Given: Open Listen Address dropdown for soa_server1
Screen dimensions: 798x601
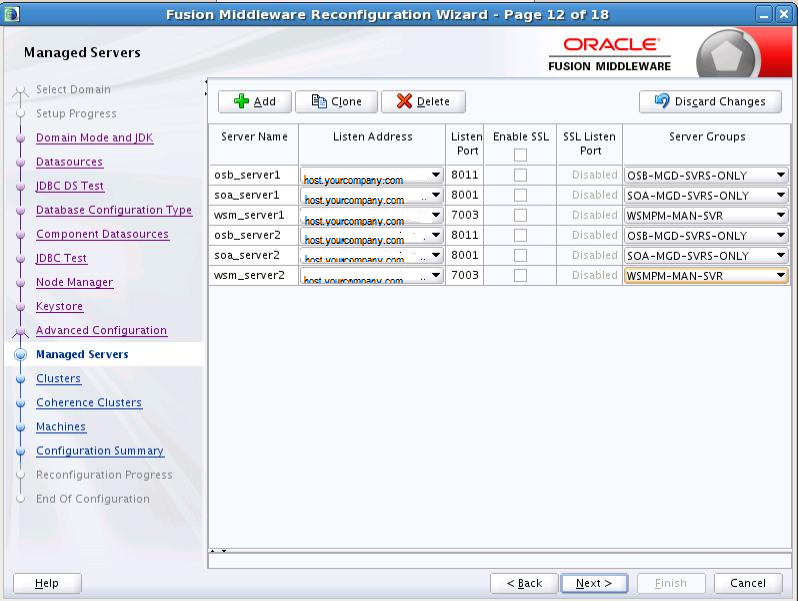Looking at the screenshot, I should point(436,195).
